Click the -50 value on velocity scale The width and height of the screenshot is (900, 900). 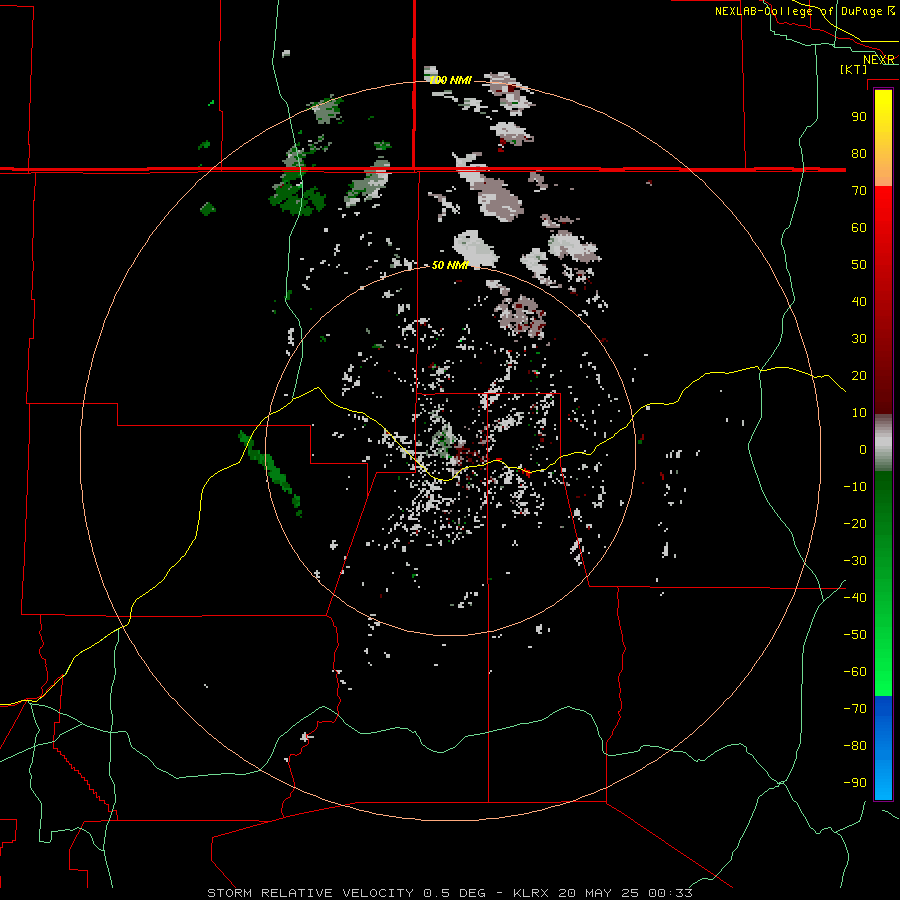click(x=855, y=635)
